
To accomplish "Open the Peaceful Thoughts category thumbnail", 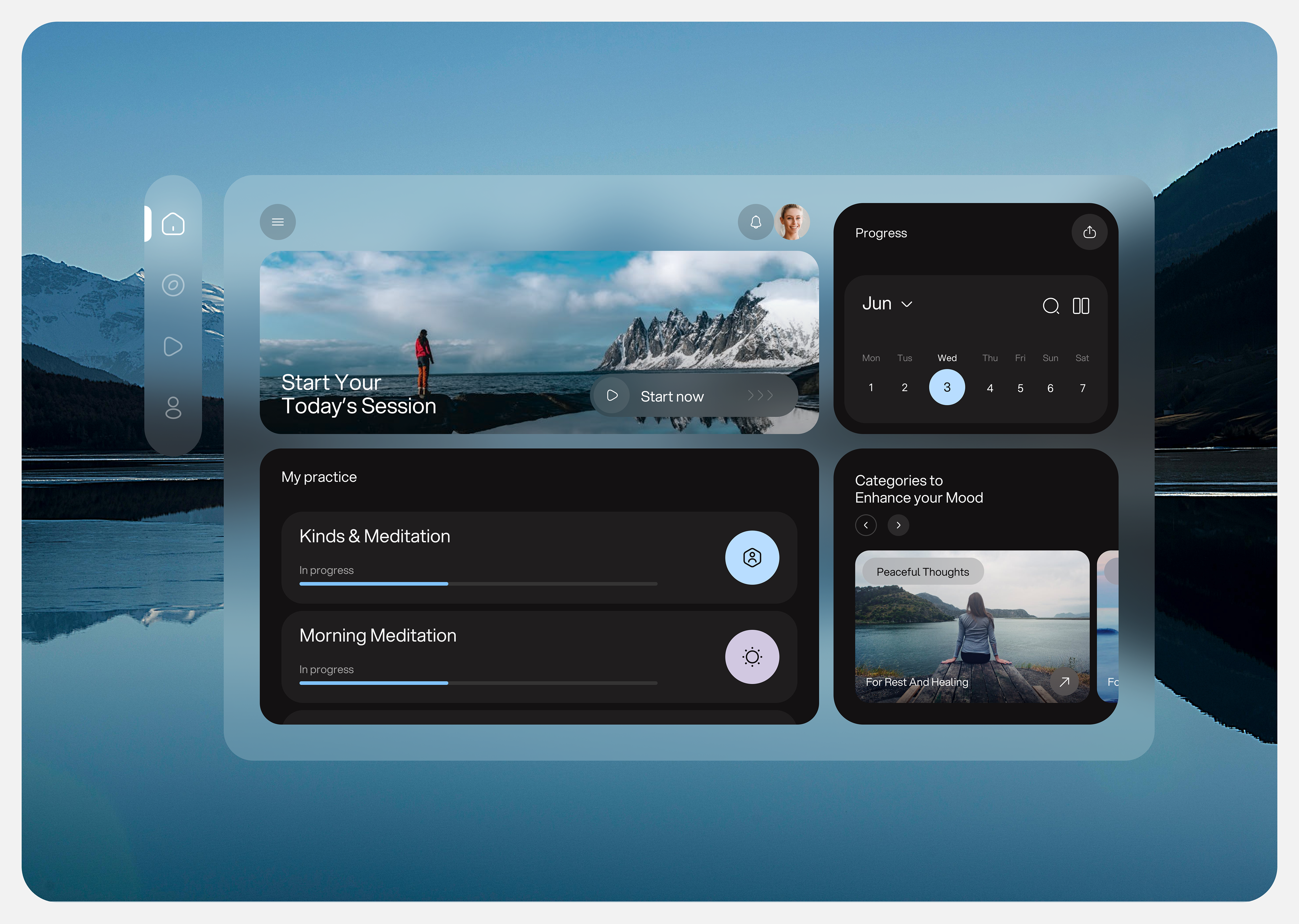I will 972,626.
